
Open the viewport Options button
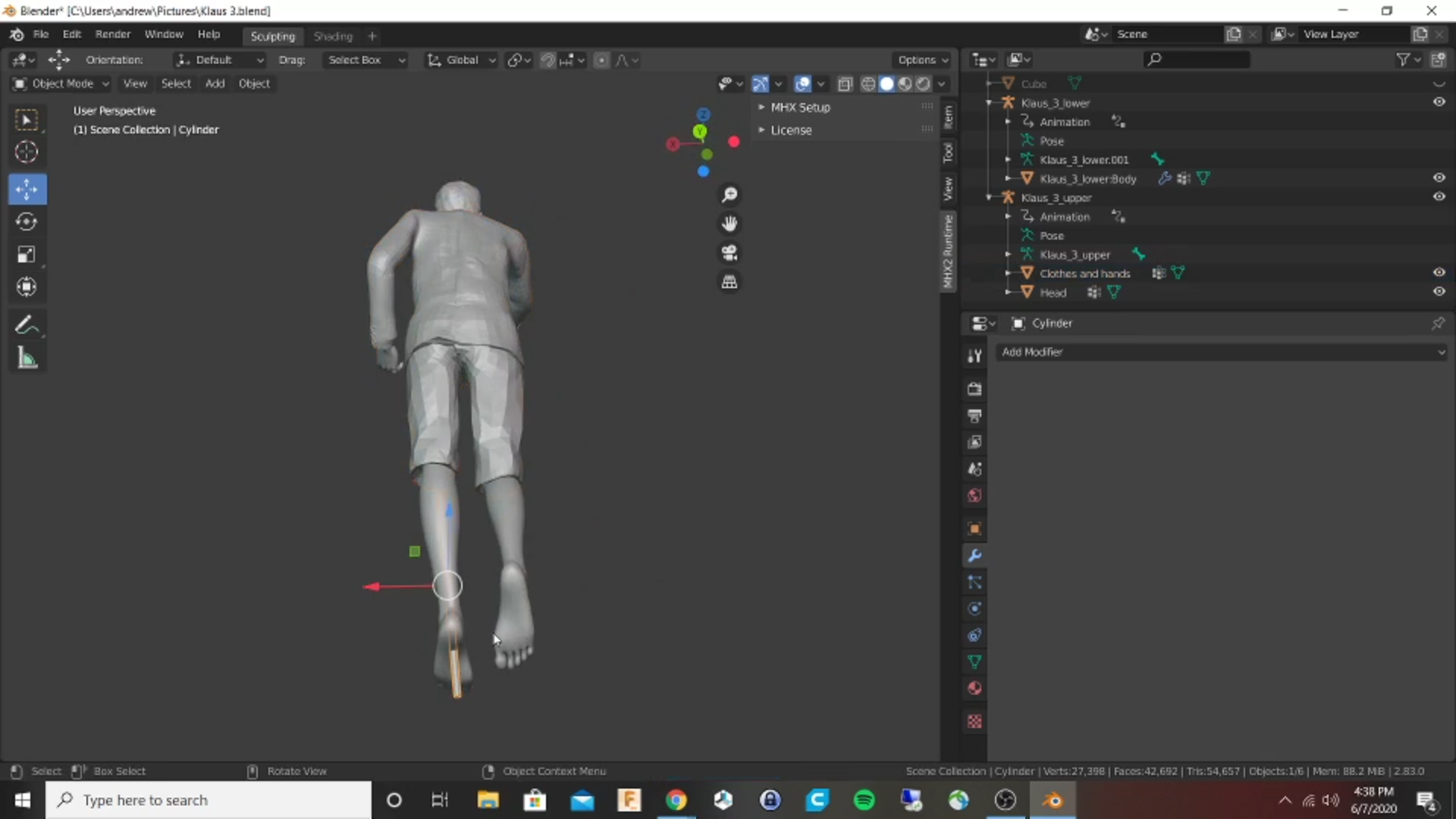(x=921, y=60)
